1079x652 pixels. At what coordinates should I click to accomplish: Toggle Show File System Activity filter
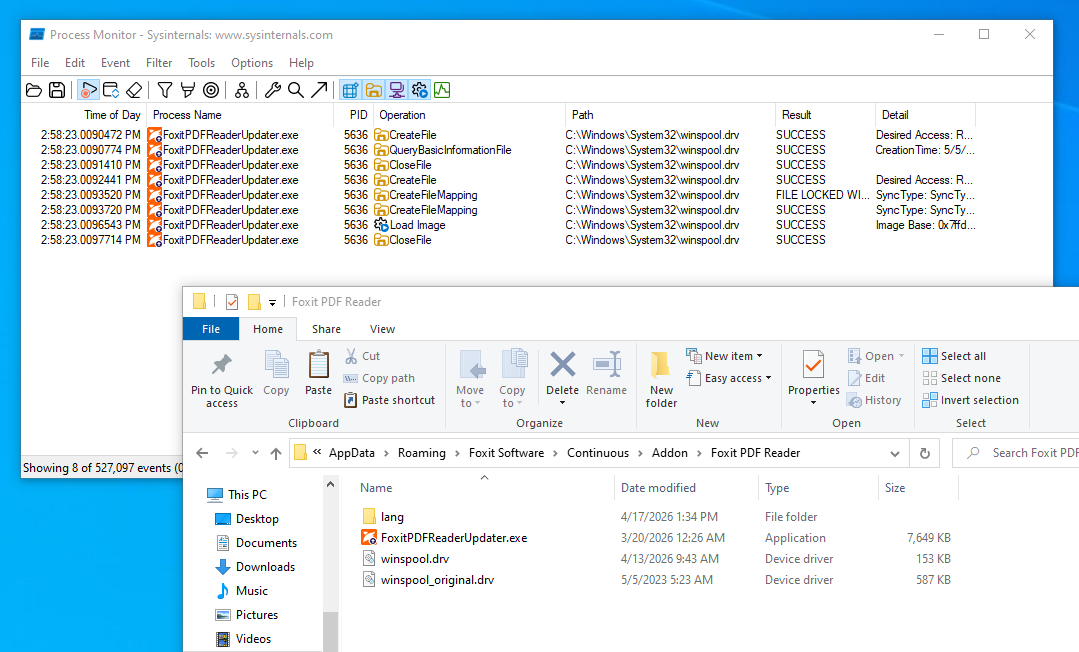[x=374, y=90]
